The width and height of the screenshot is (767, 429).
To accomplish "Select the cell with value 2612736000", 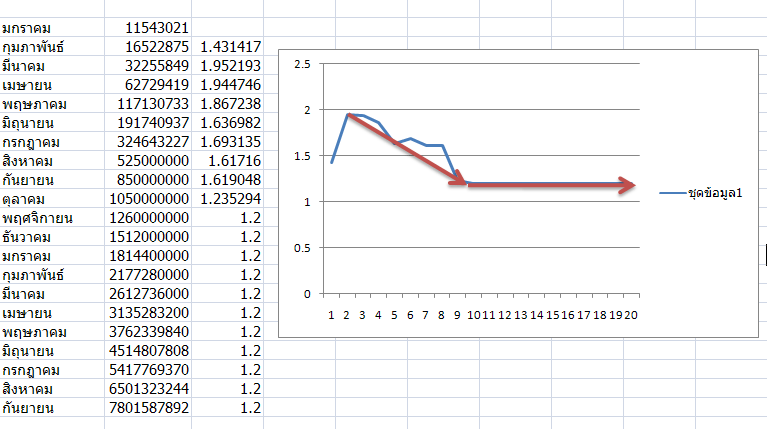I will 148,294.
